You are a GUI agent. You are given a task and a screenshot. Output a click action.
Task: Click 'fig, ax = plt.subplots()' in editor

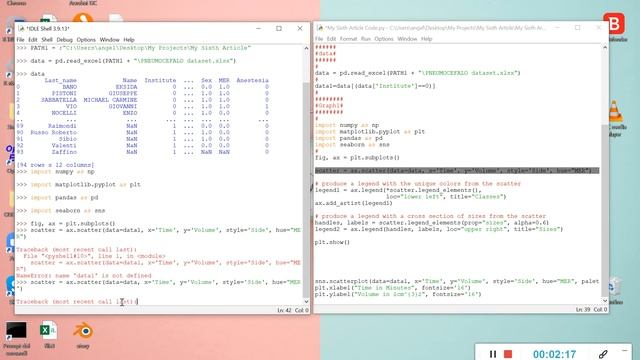click(x=357, y=158)
